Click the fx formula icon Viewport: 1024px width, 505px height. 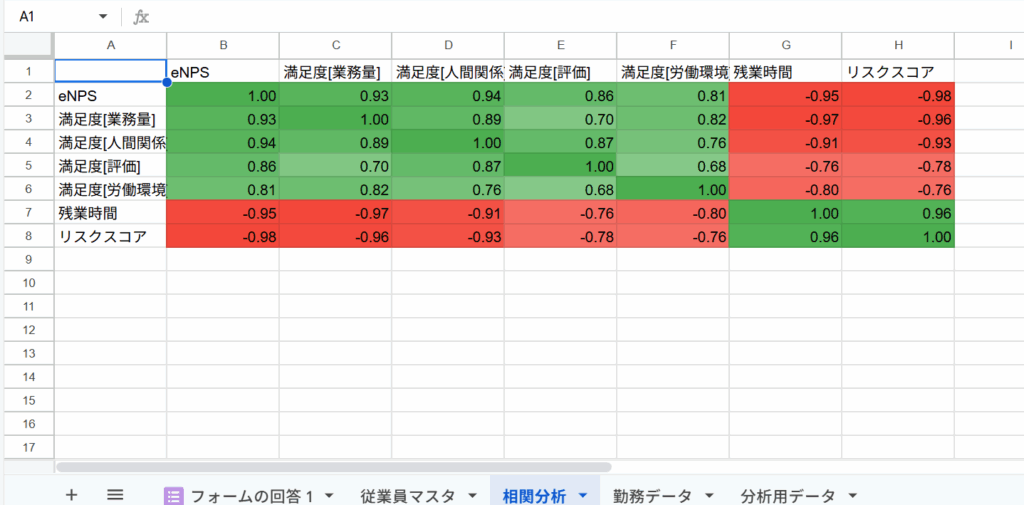tap(141, 17)
